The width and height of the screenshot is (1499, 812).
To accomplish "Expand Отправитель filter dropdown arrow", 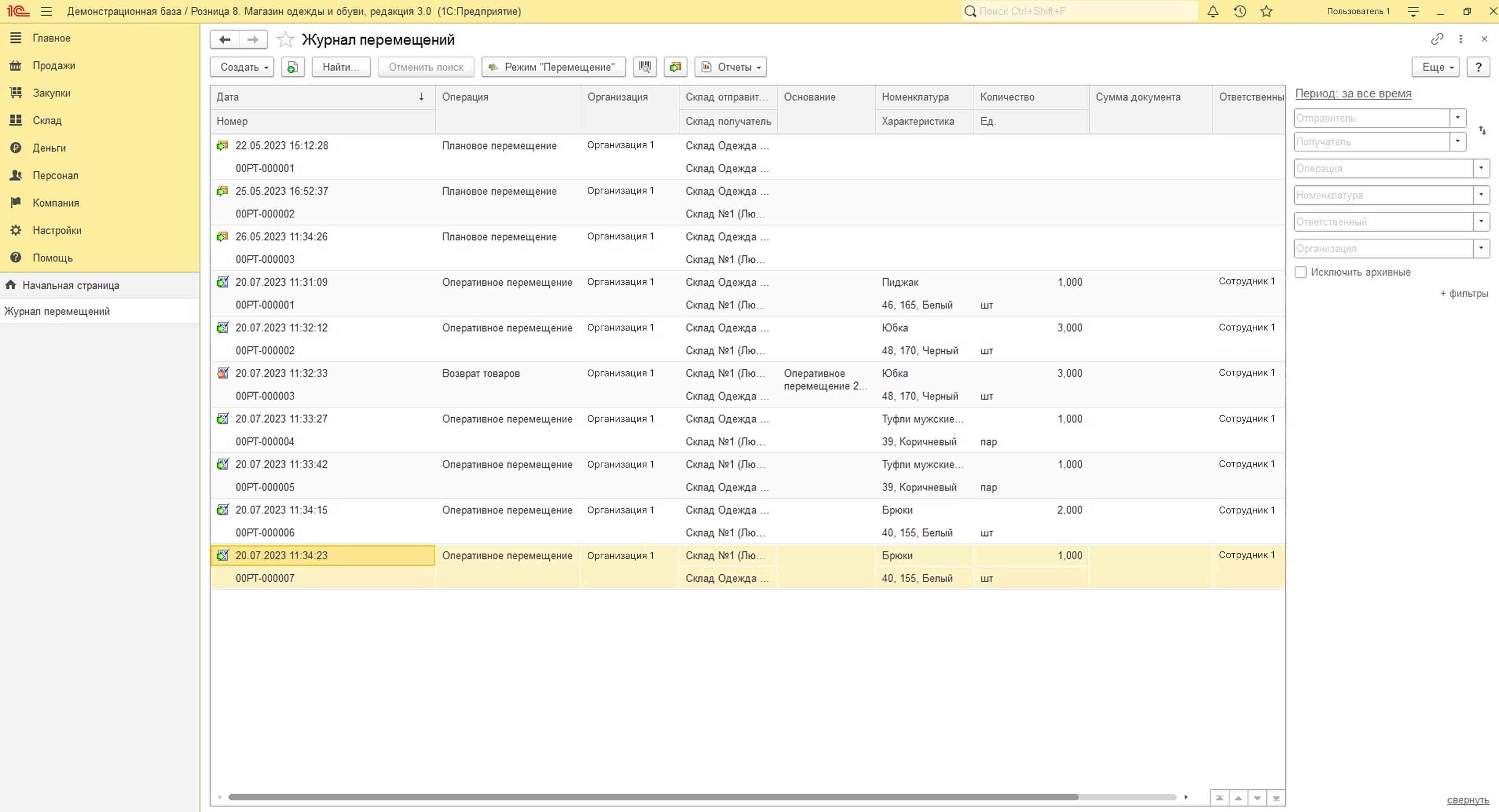I will click(1457, 117).
